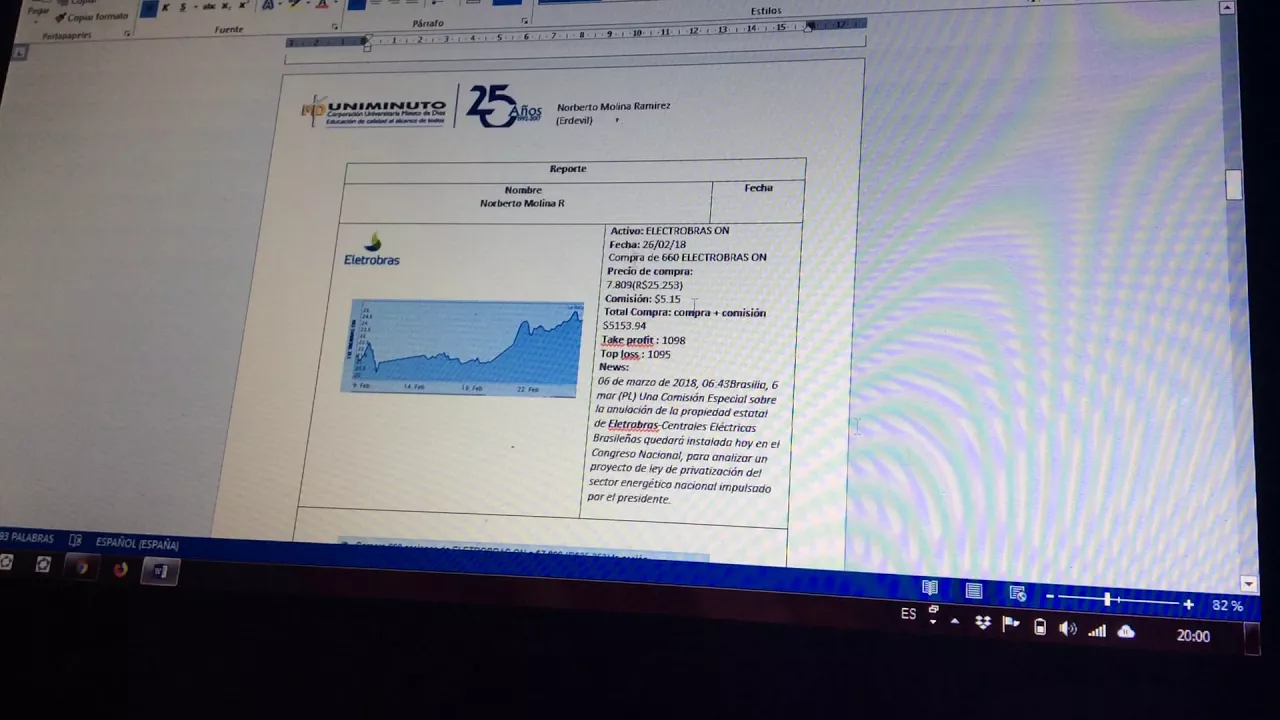Click the 20:00 system clock
Viewport: 1280px width, 720px height.
[x=1193, y=636]
